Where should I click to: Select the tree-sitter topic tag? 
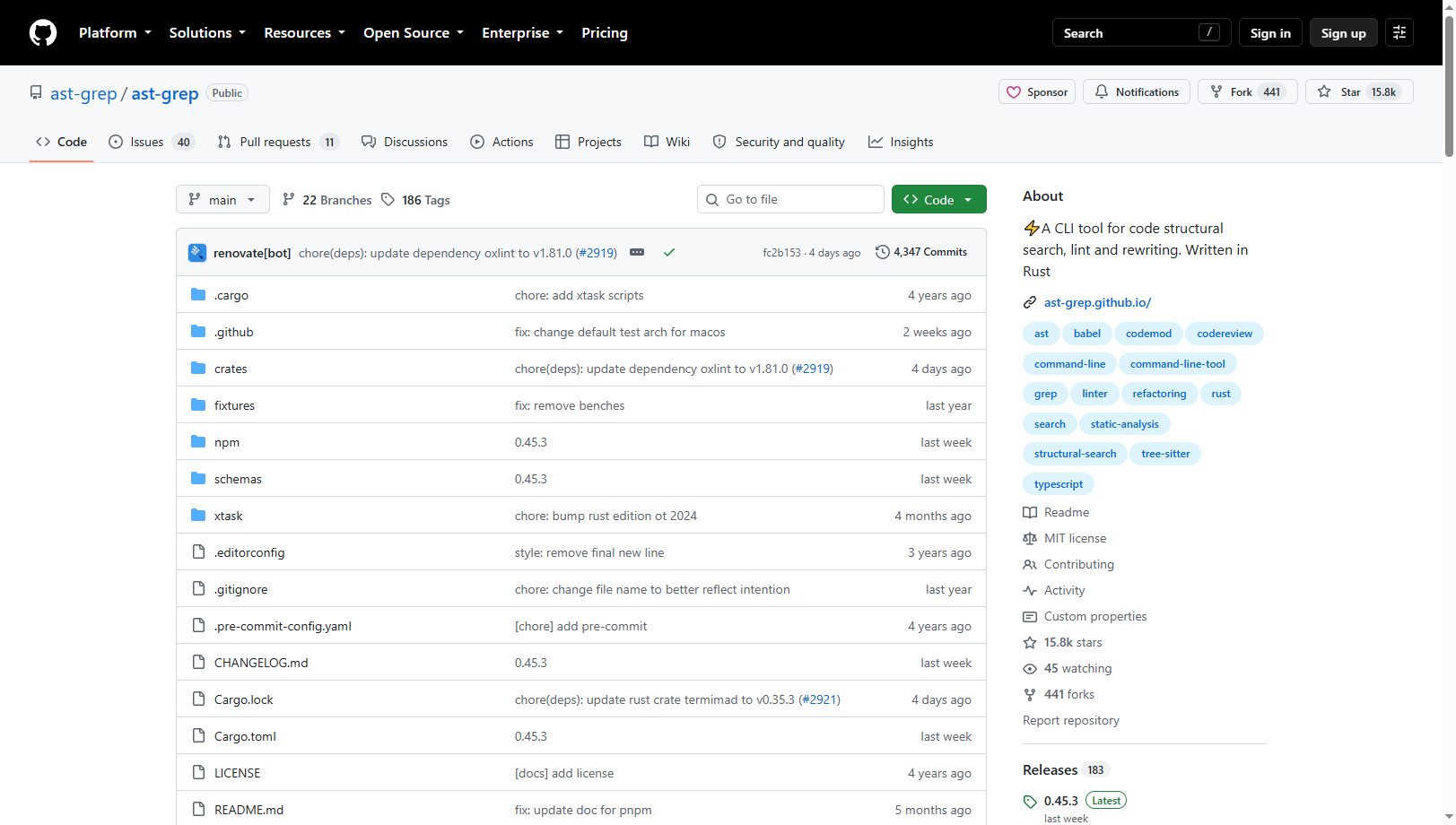[x=1165, y=454]
